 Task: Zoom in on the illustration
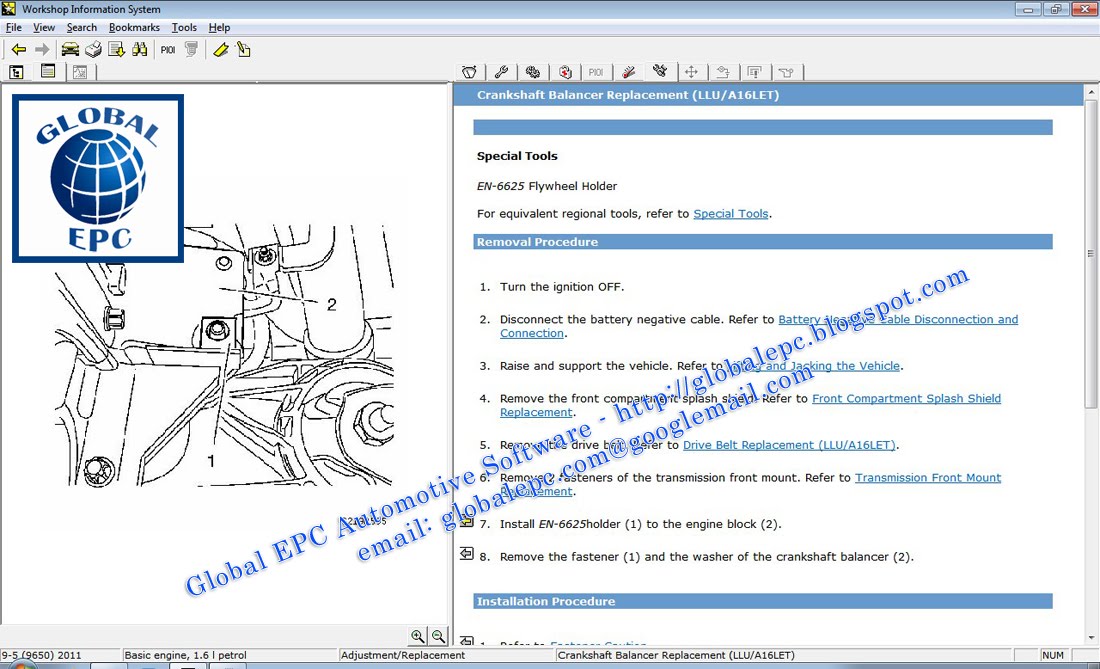(418, 636)
